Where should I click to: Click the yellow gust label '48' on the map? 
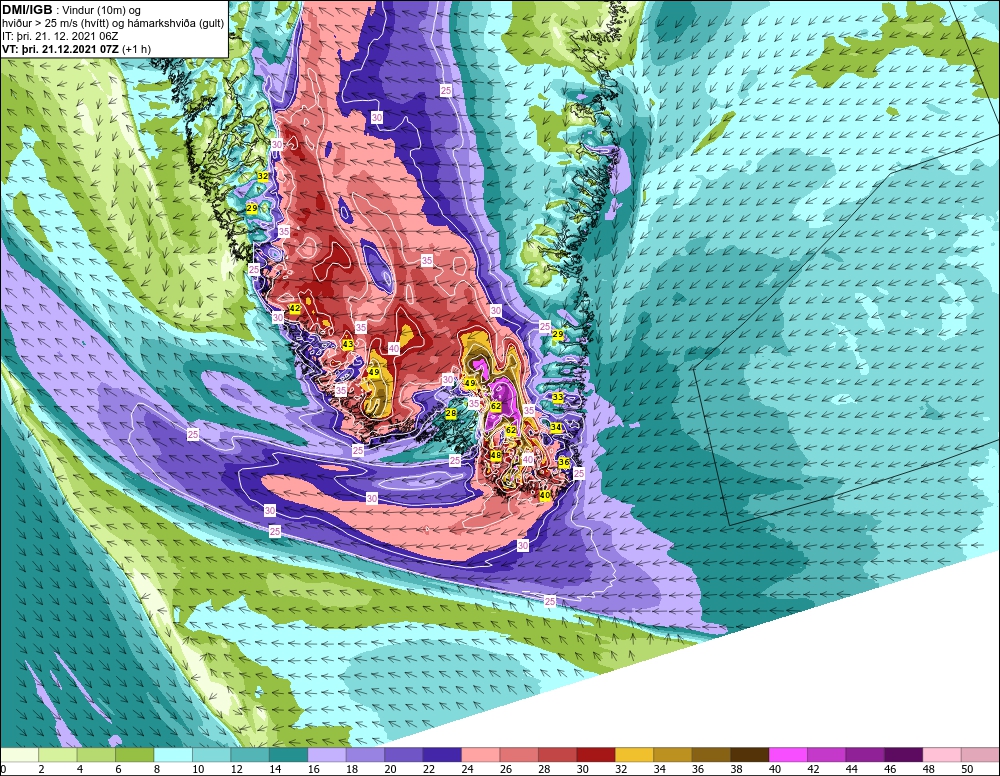coord(496,455)
